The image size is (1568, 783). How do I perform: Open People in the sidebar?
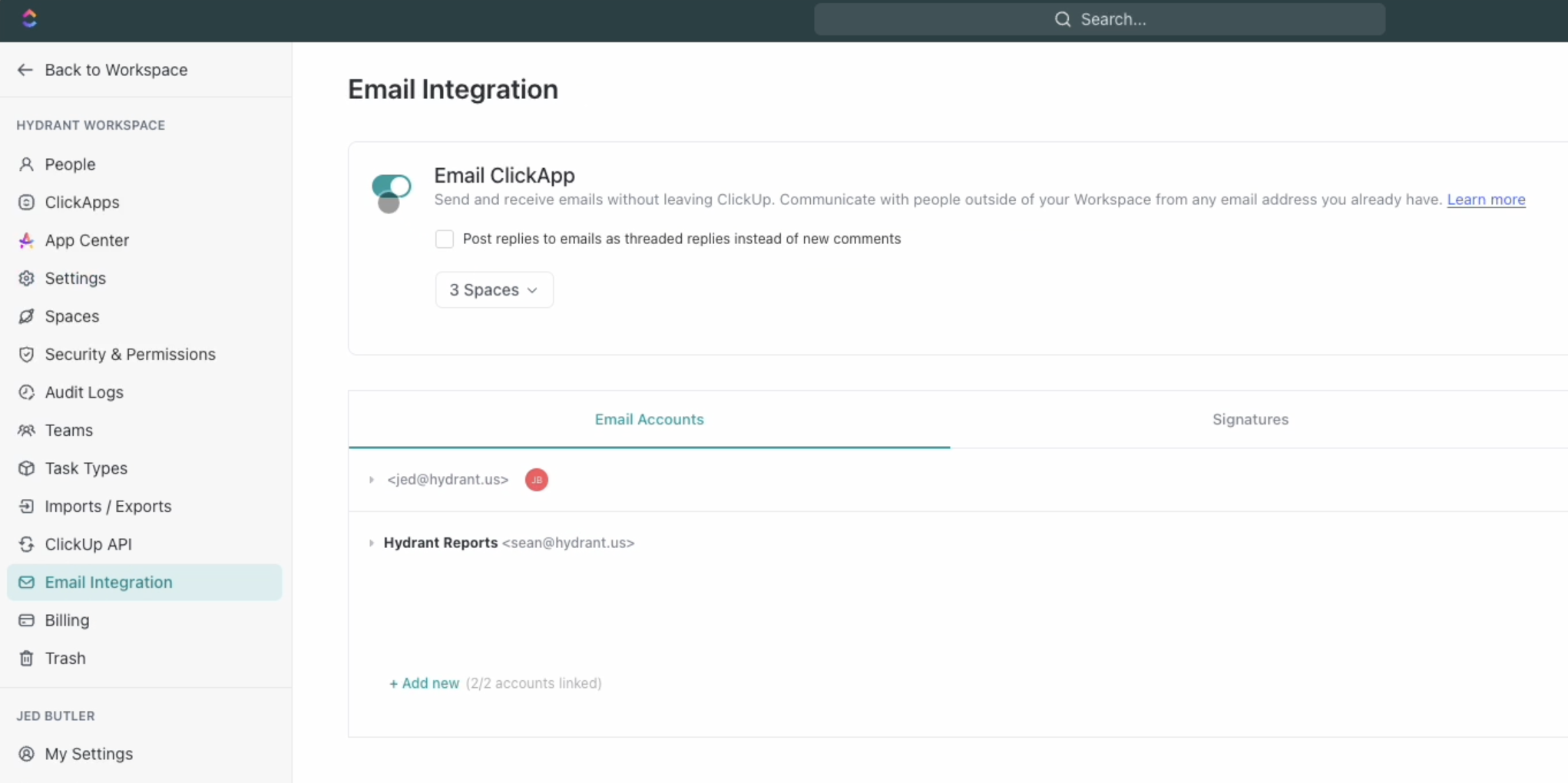point(144,164)
